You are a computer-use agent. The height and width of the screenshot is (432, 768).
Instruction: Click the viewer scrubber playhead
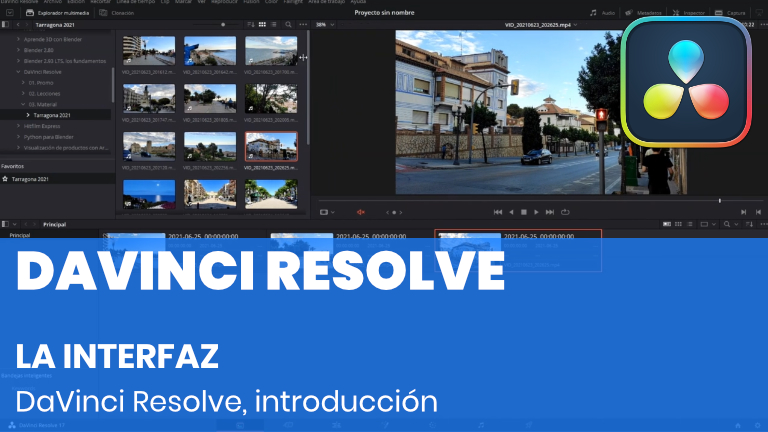pyautogui.click(x=720, y=201)
